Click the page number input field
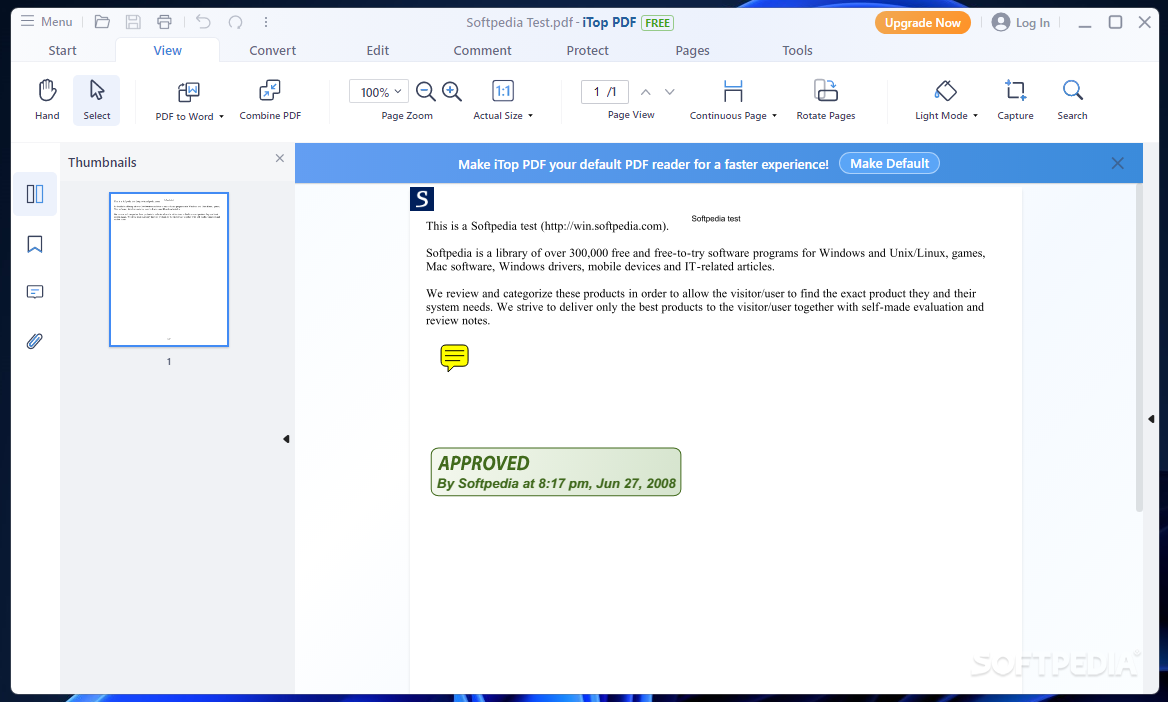This screenshot has width=1168, height=702. tap(605, 92)
